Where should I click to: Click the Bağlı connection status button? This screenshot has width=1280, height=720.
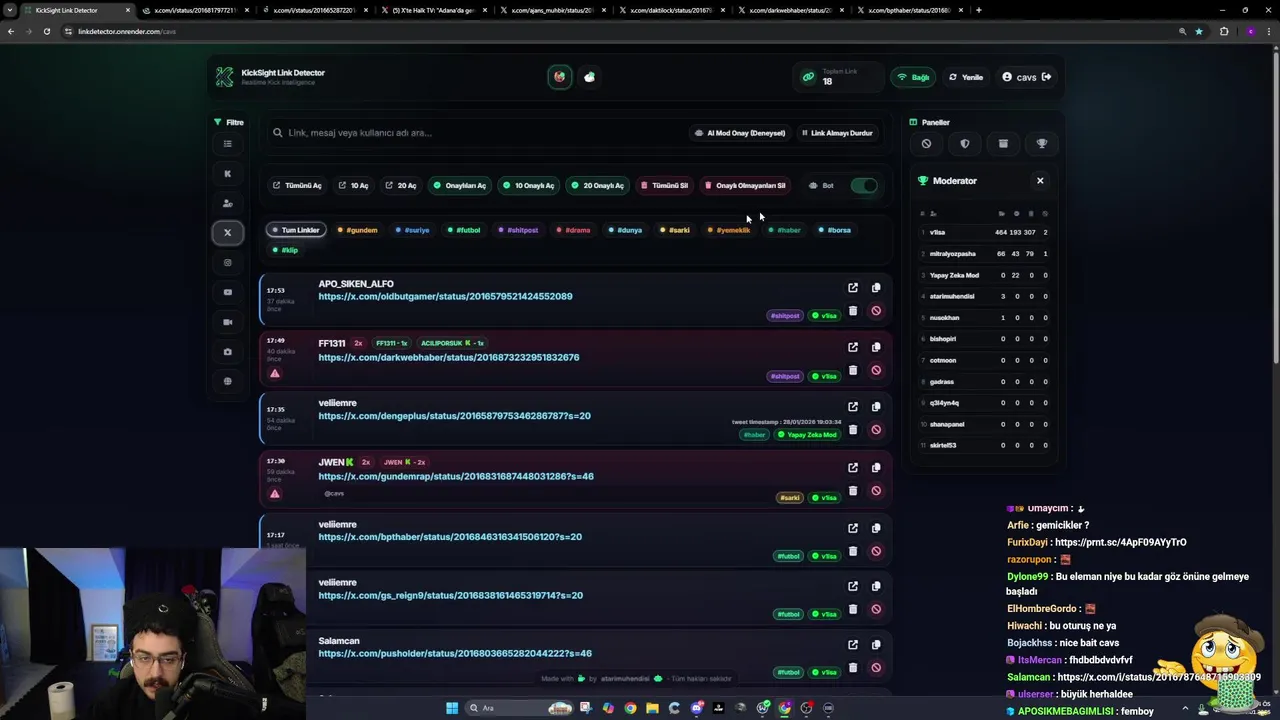tap(914, 77)
